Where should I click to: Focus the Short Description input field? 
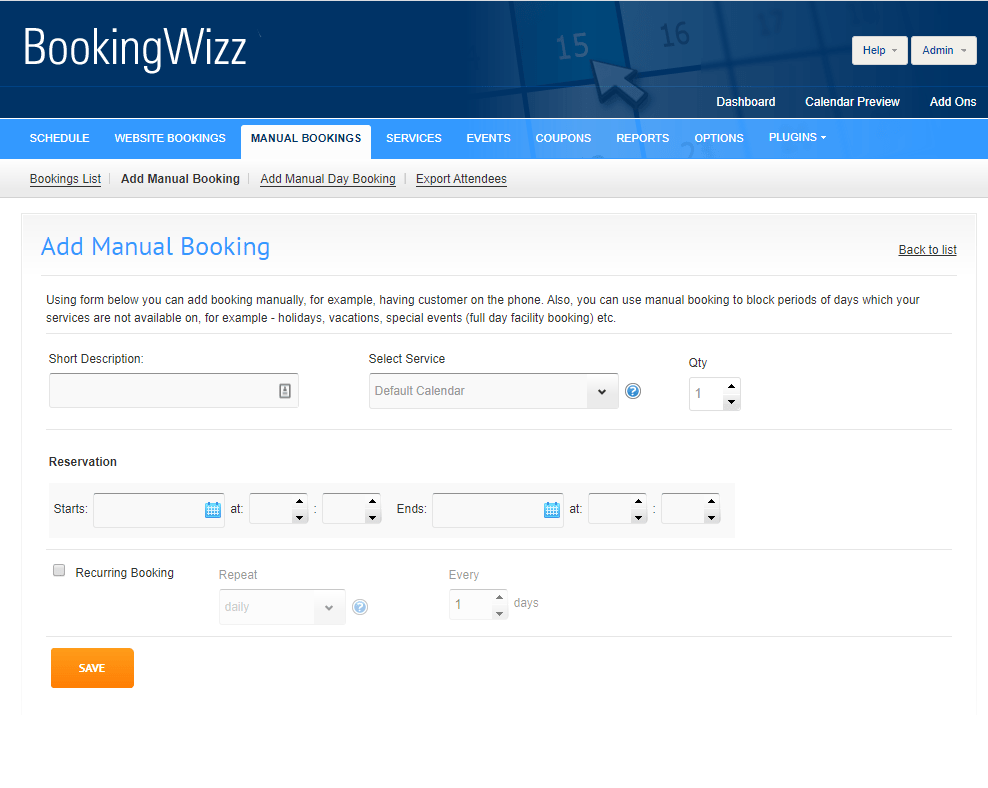[x=174, y=391]
